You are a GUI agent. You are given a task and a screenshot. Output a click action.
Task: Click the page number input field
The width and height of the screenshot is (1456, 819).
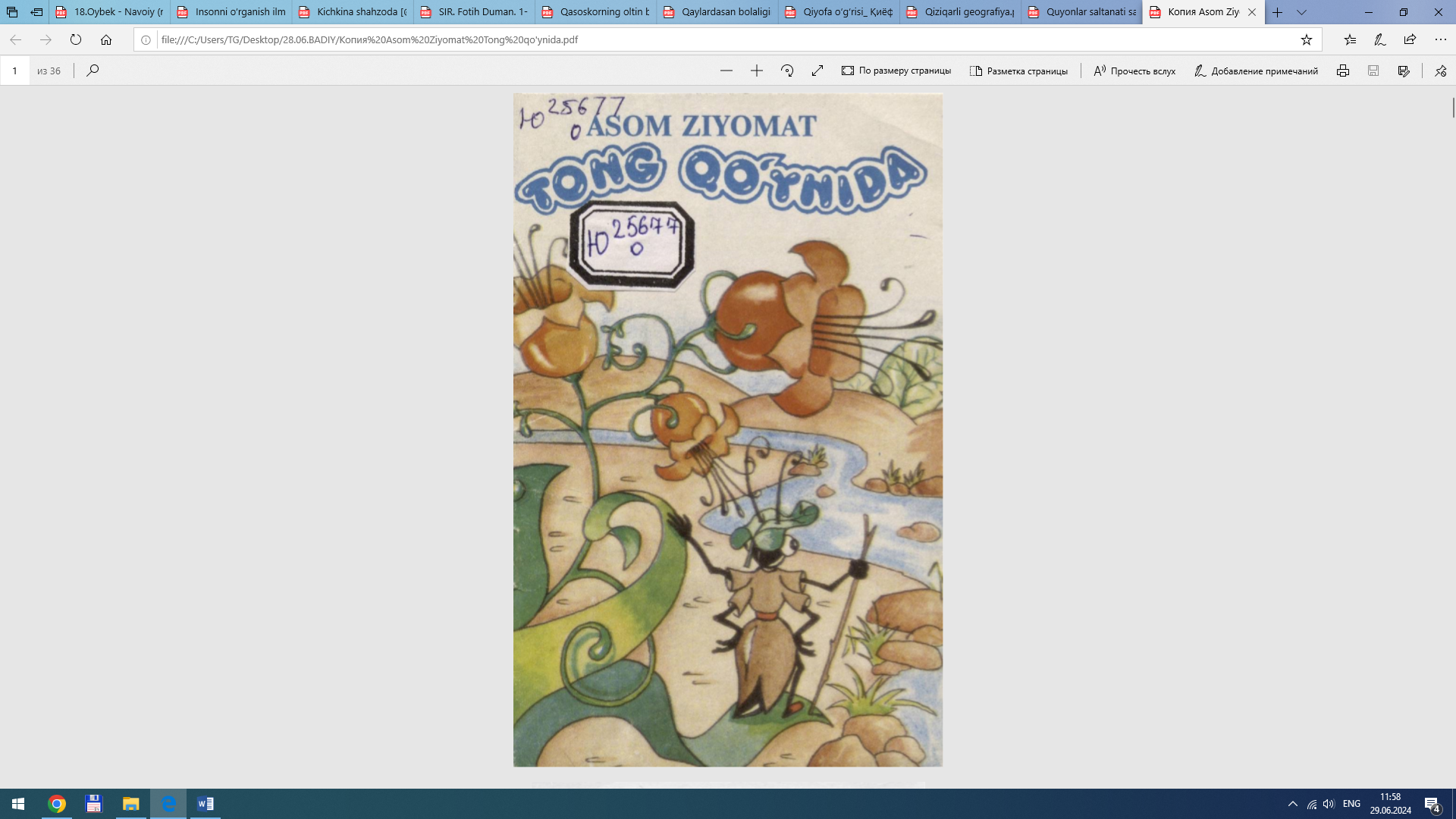(15, 71)
